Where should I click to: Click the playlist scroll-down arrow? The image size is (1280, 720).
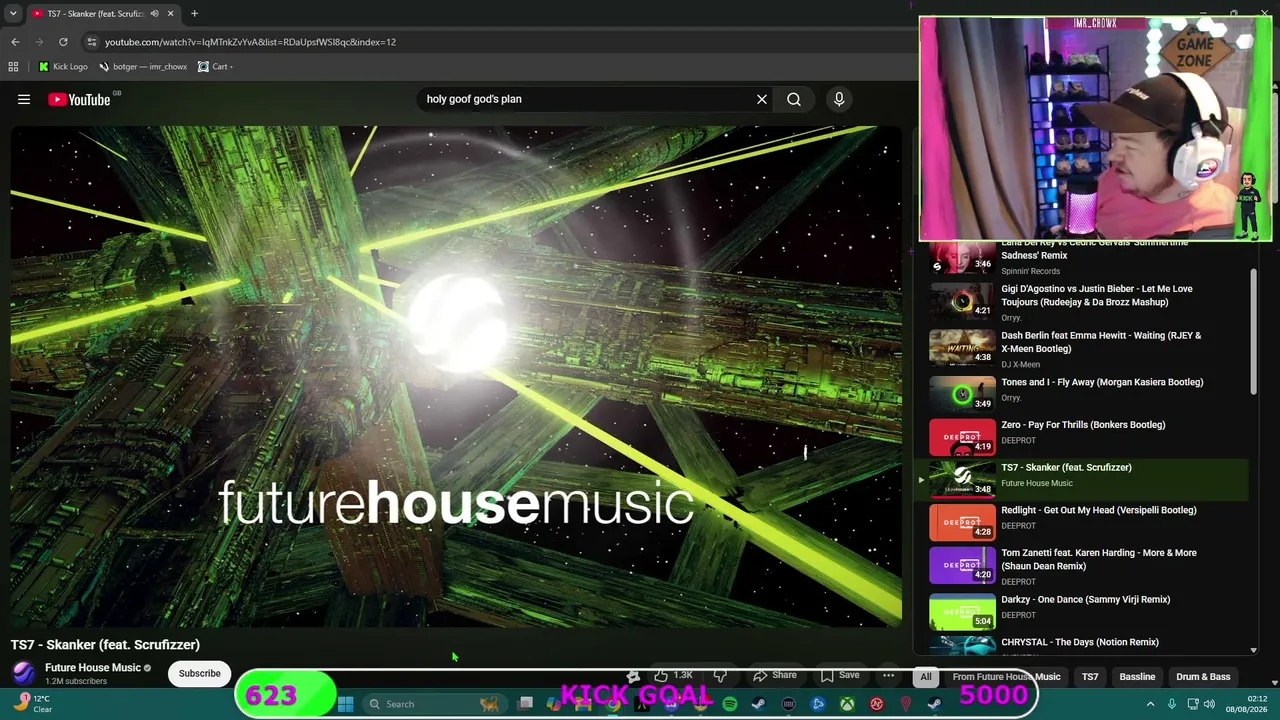(1253, 650)
